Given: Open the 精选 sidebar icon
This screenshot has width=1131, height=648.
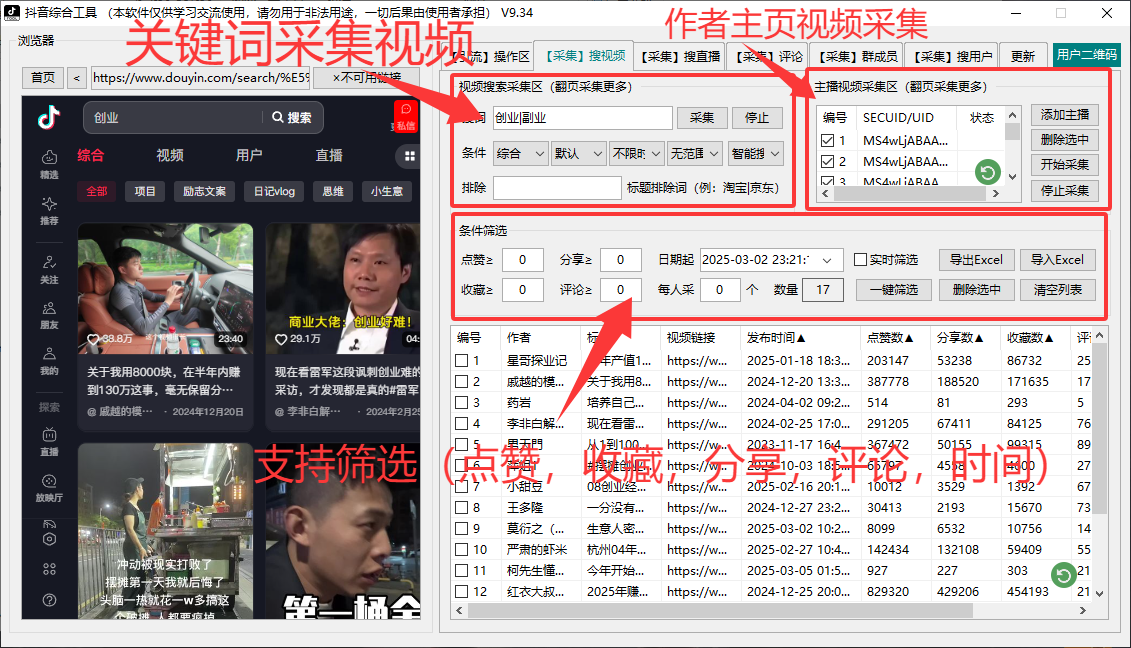Looking at the screenshot, I should click(49, 163).
